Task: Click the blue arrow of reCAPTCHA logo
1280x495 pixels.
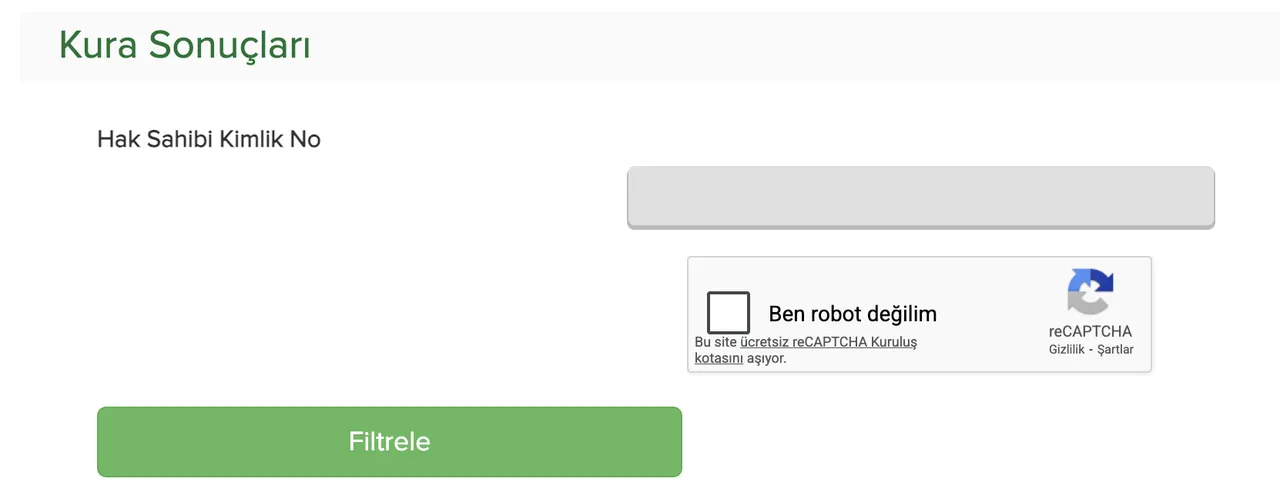Action: pyautogui.click(x=1100, y=280)
